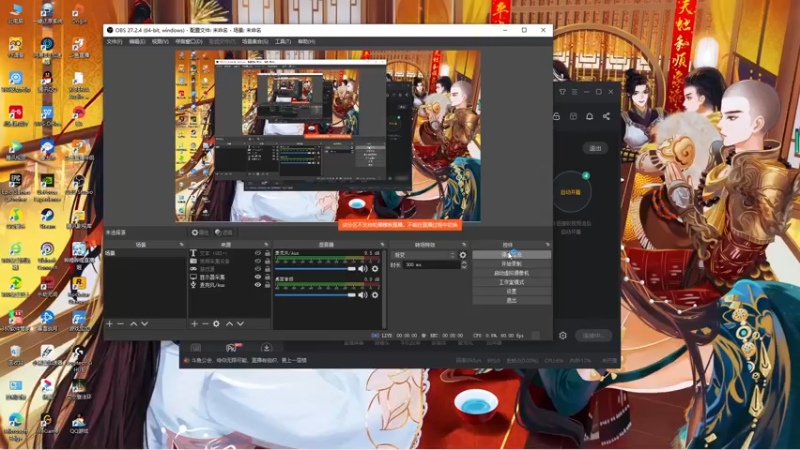The width and height of the screenshot is (800, 450).
Task: Move the selected source down
Action: click(240, 323)
